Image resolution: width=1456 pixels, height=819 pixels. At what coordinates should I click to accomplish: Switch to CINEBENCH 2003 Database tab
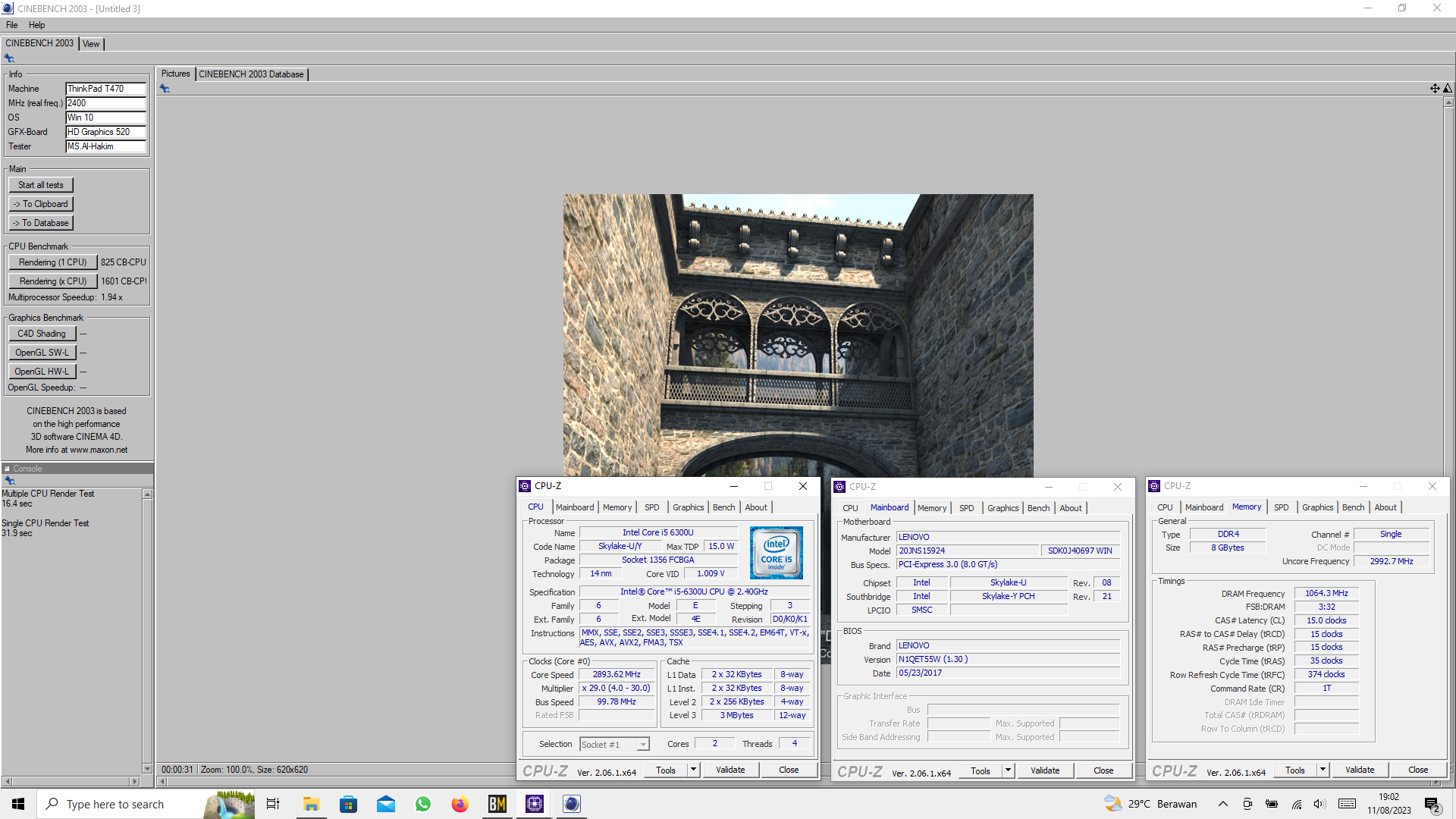click(251, 74)
